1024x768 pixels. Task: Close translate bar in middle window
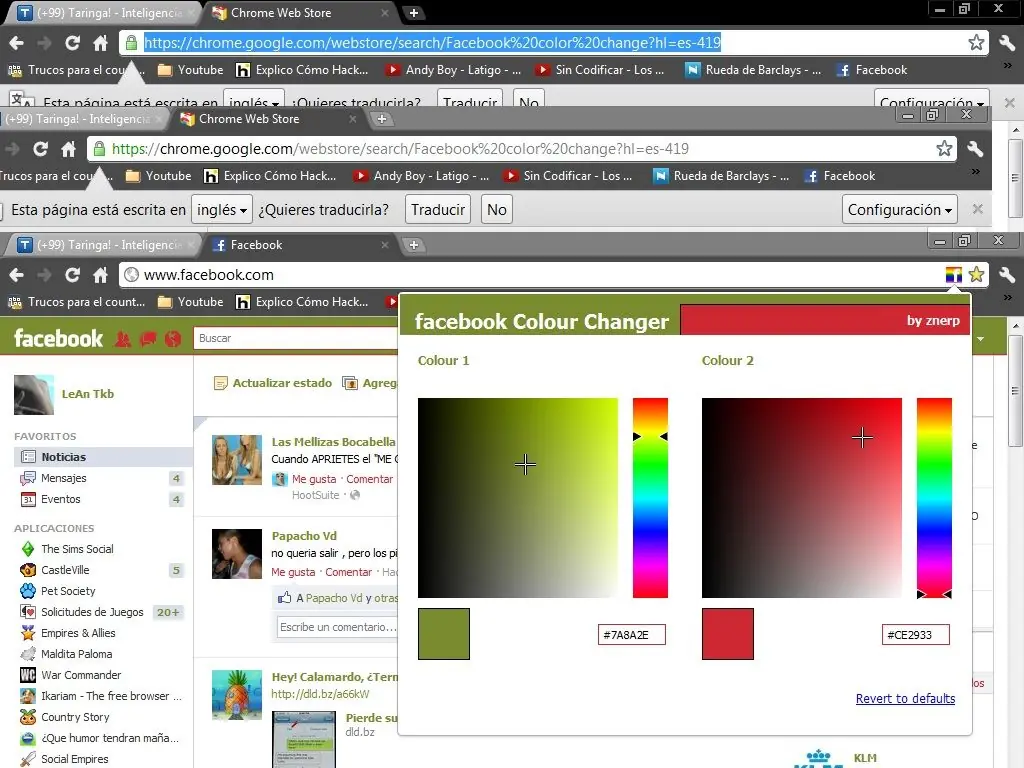coord(978,209)
